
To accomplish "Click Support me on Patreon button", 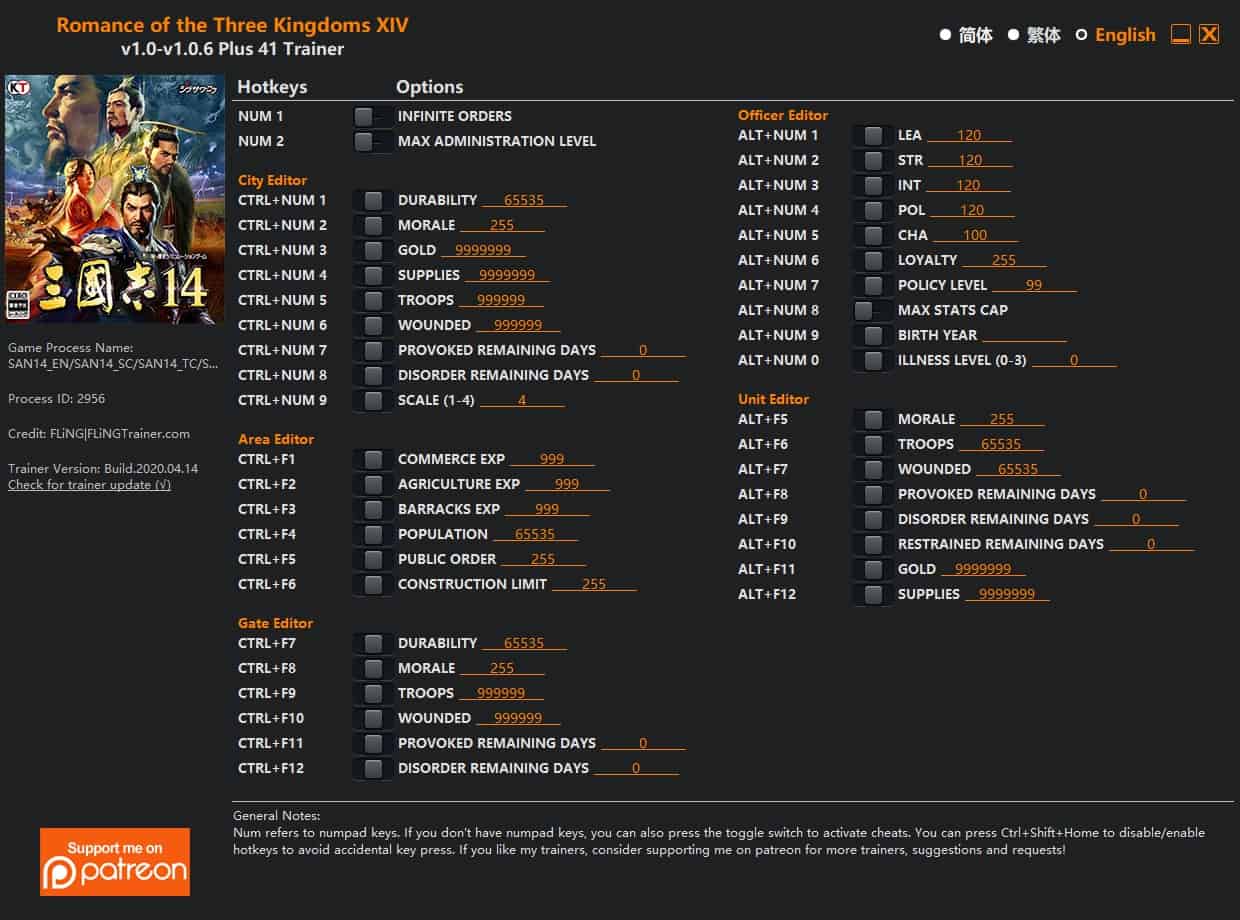I will pyautogui.click(x=115, y=862).
